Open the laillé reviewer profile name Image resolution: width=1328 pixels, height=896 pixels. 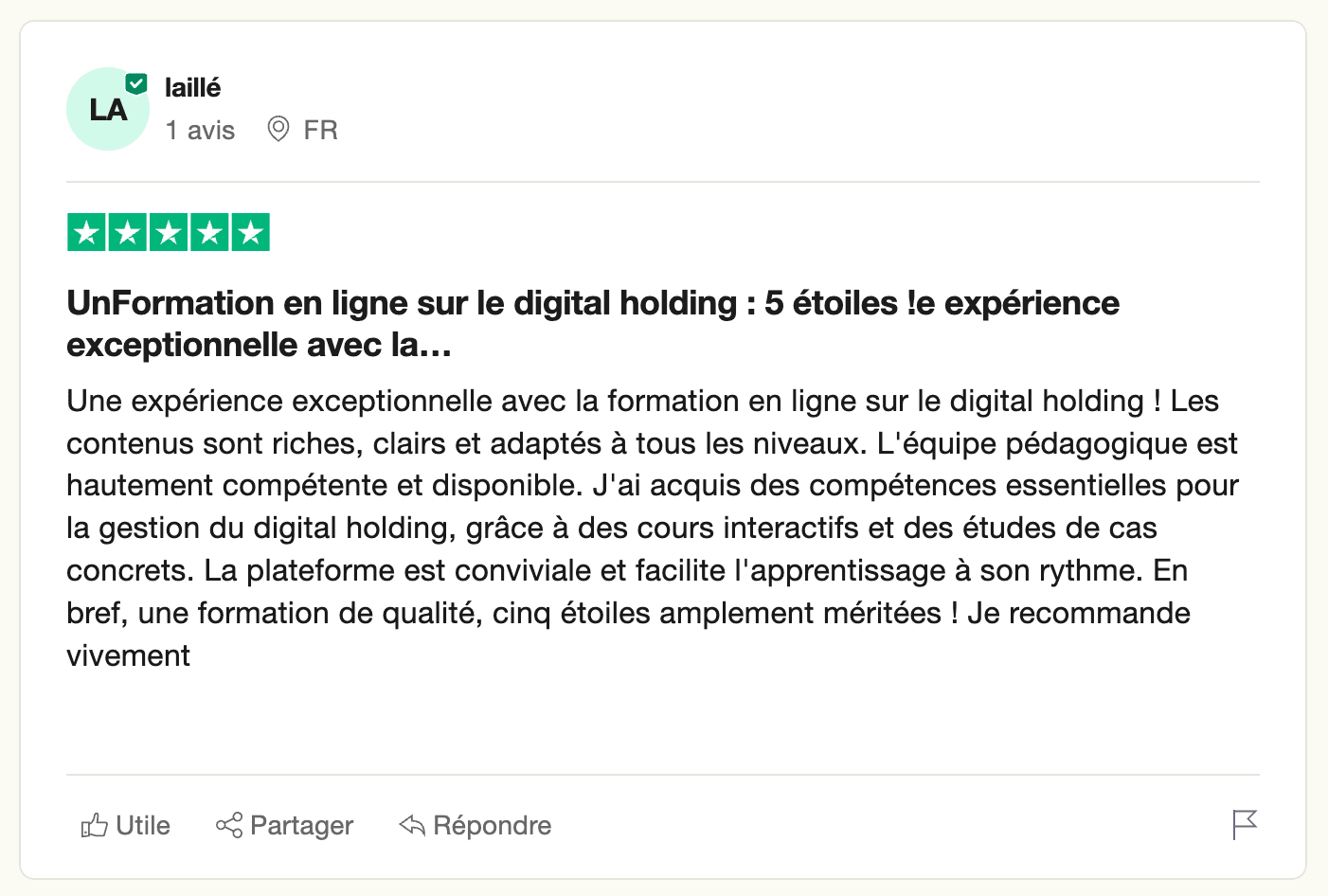point(192,87)
